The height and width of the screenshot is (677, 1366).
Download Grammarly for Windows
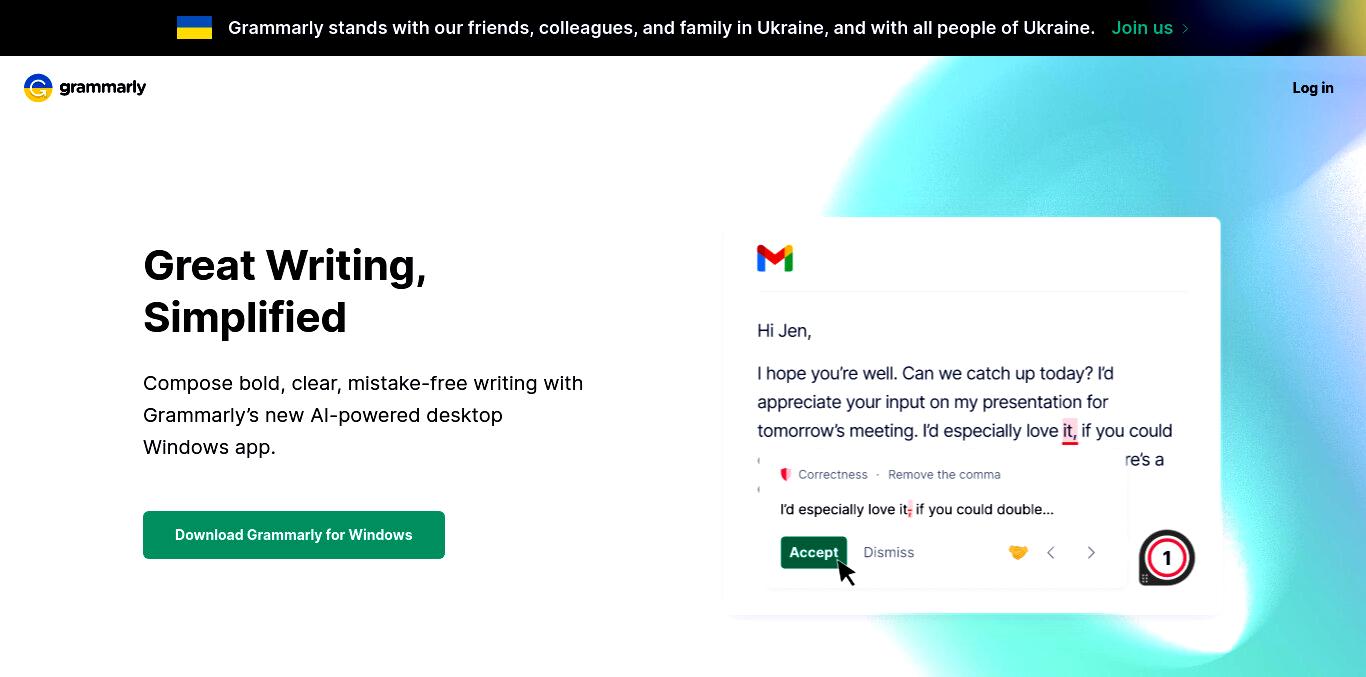click(x=294, y=535)
